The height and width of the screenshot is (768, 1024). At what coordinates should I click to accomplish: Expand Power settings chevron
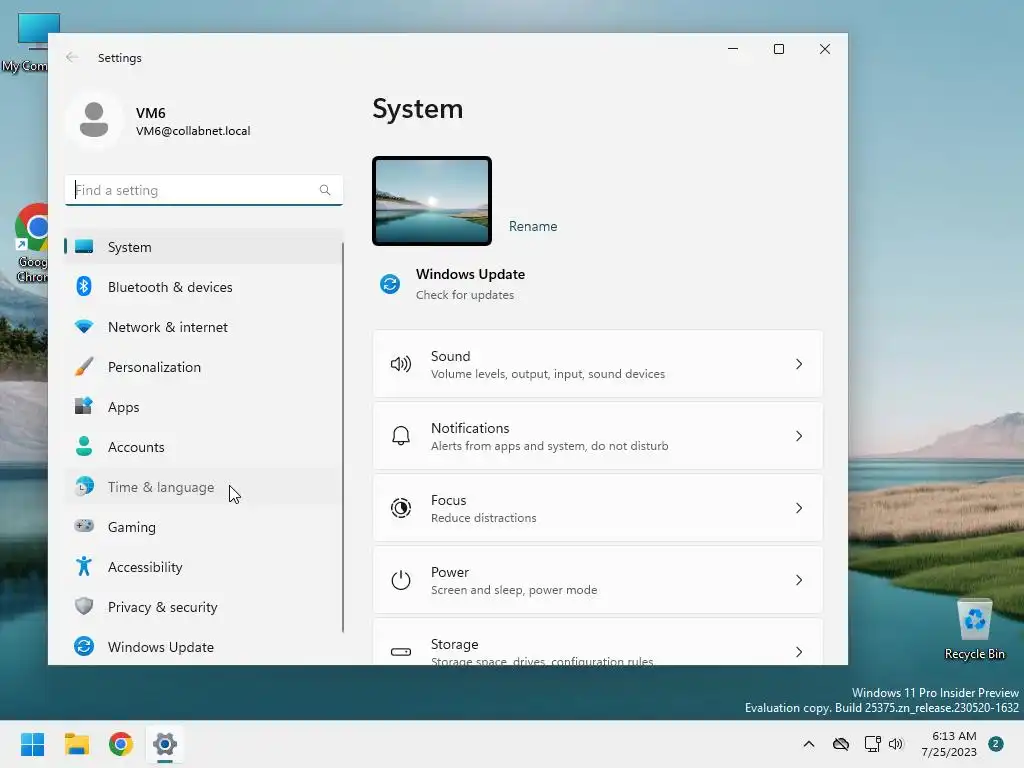(x=799, y=580)
